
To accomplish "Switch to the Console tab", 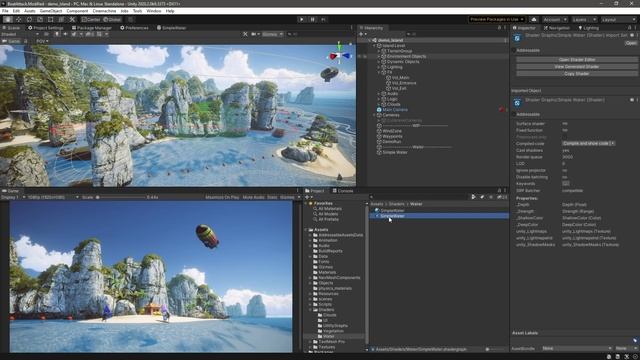I will (x=342, y=191).
